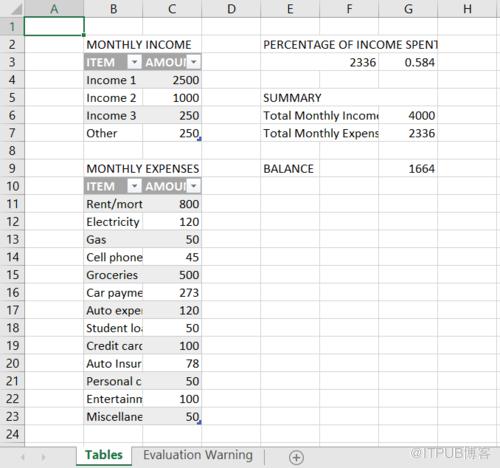Screen dimensions: 500x468
Task: Select row 9 header
Action: 12,168
